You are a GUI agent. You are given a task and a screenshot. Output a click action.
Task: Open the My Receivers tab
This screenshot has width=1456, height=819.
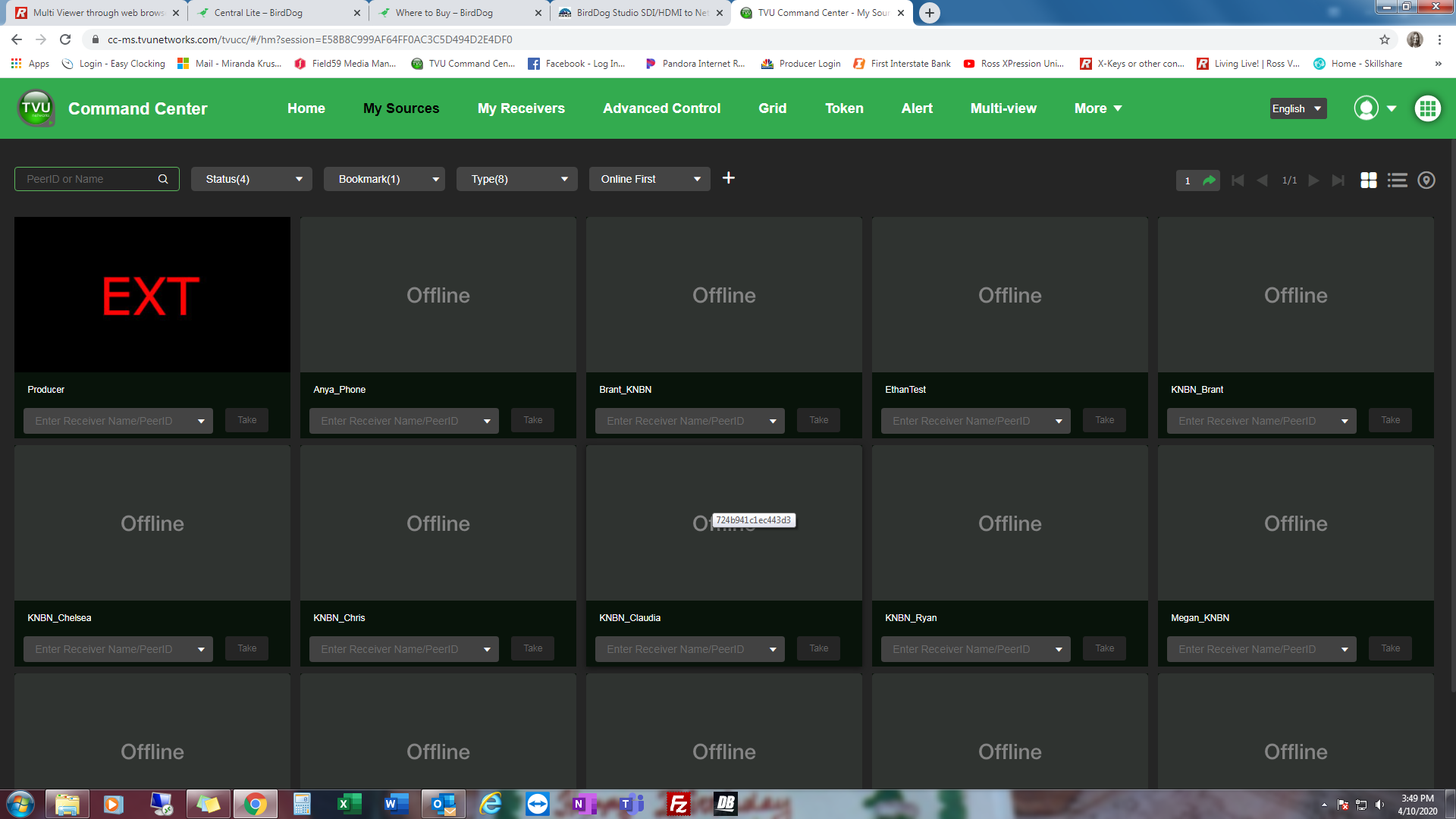tap(521, 108)
